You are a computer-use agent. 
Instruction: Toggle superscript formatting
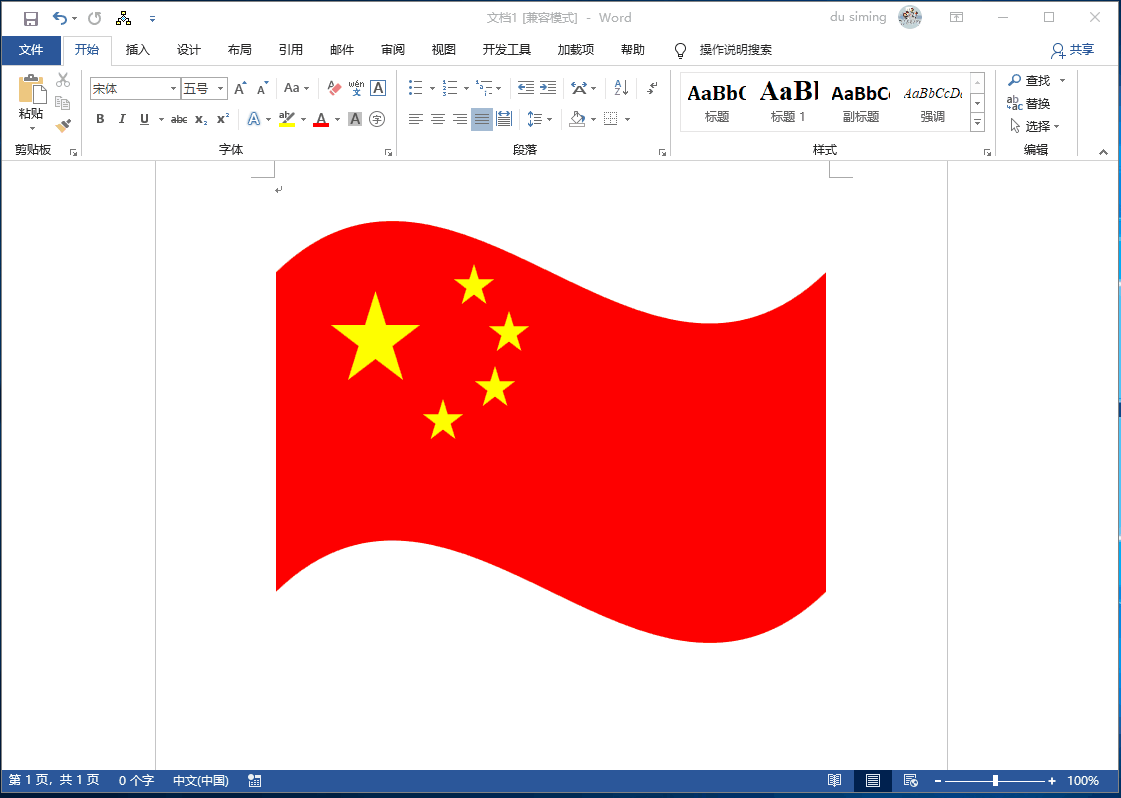tap(223, 119)
